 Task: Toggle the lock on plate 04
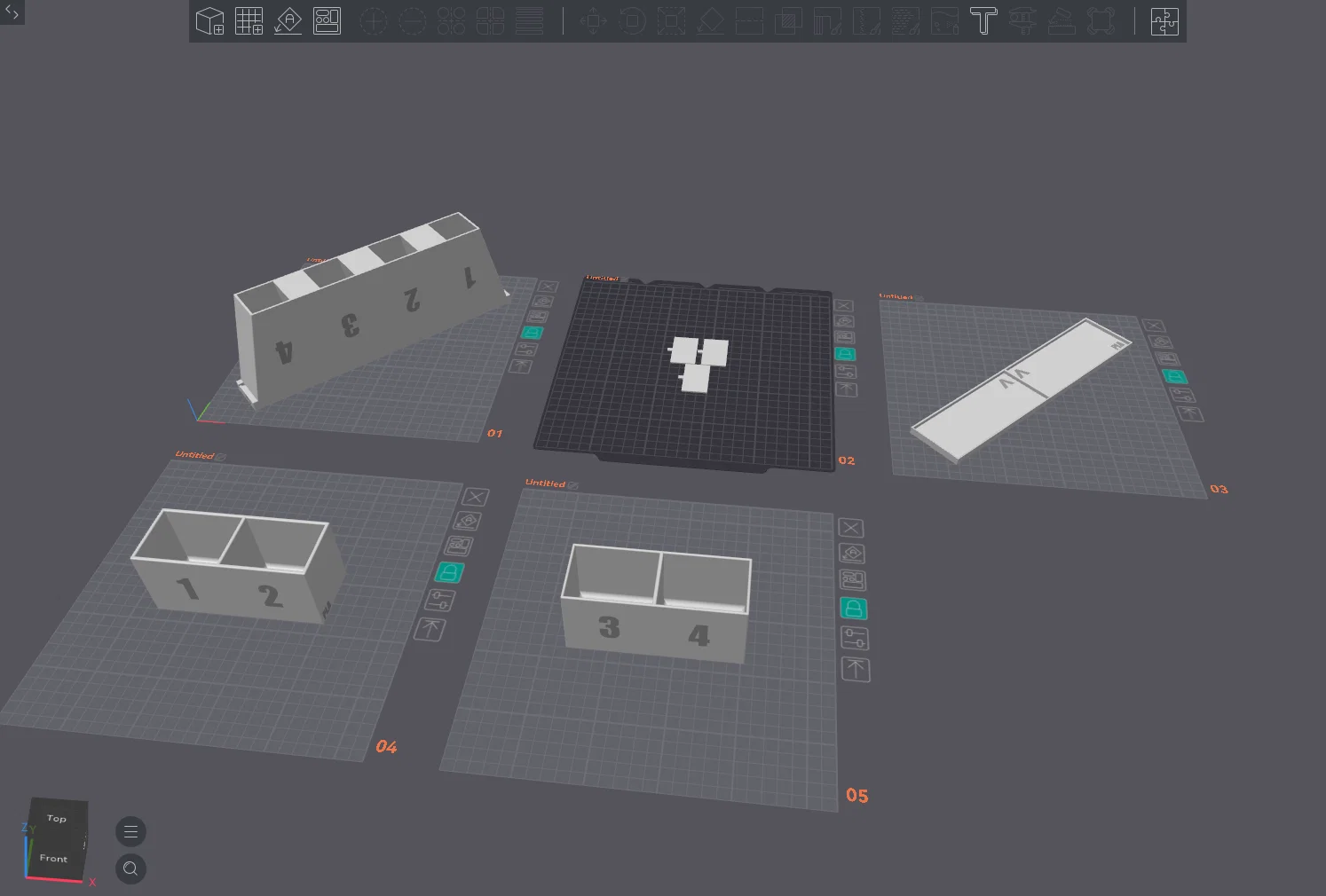[x=450, y=572]
